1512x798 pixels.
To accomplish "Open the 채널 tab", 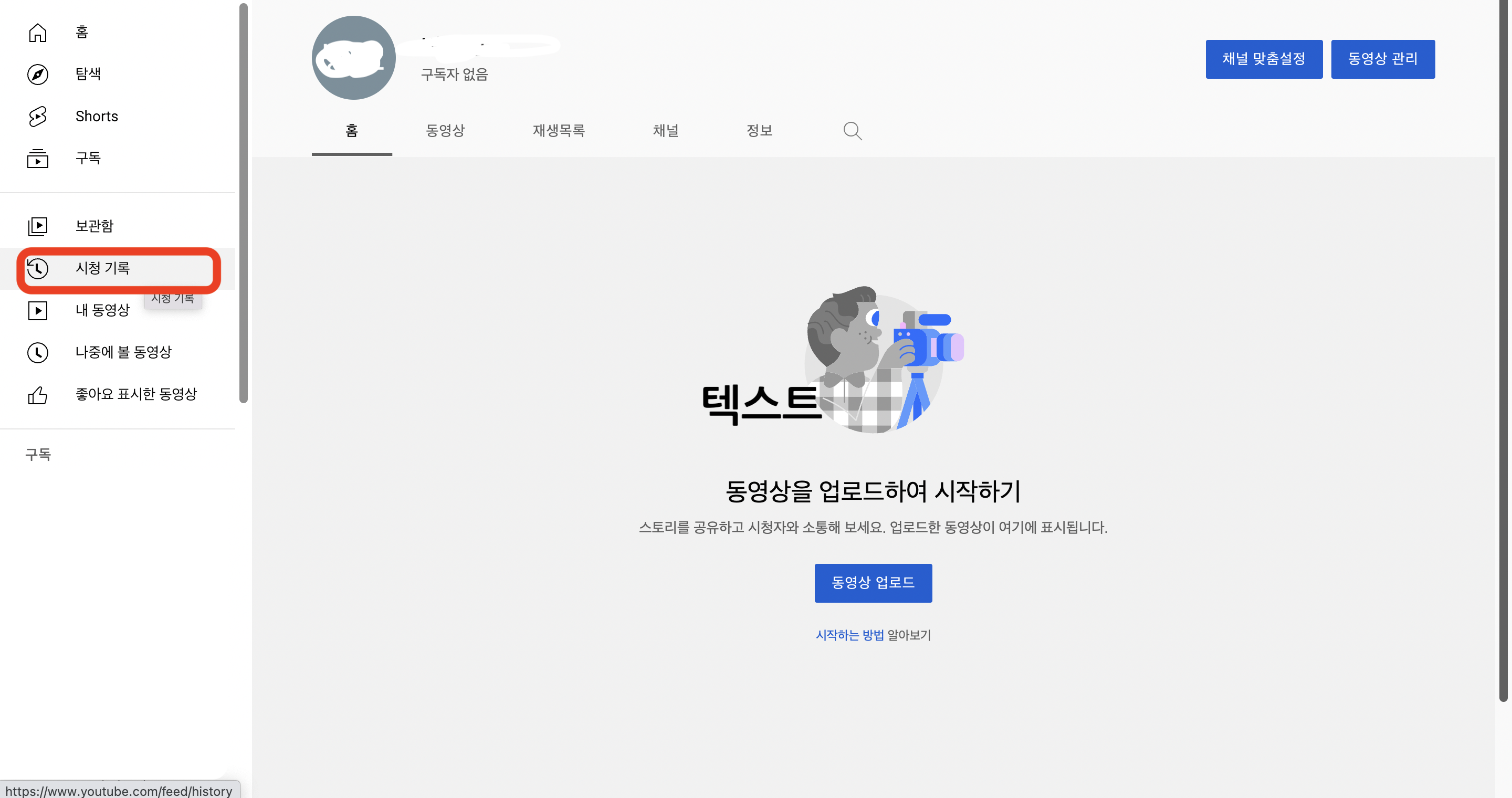I will point(666,130).
